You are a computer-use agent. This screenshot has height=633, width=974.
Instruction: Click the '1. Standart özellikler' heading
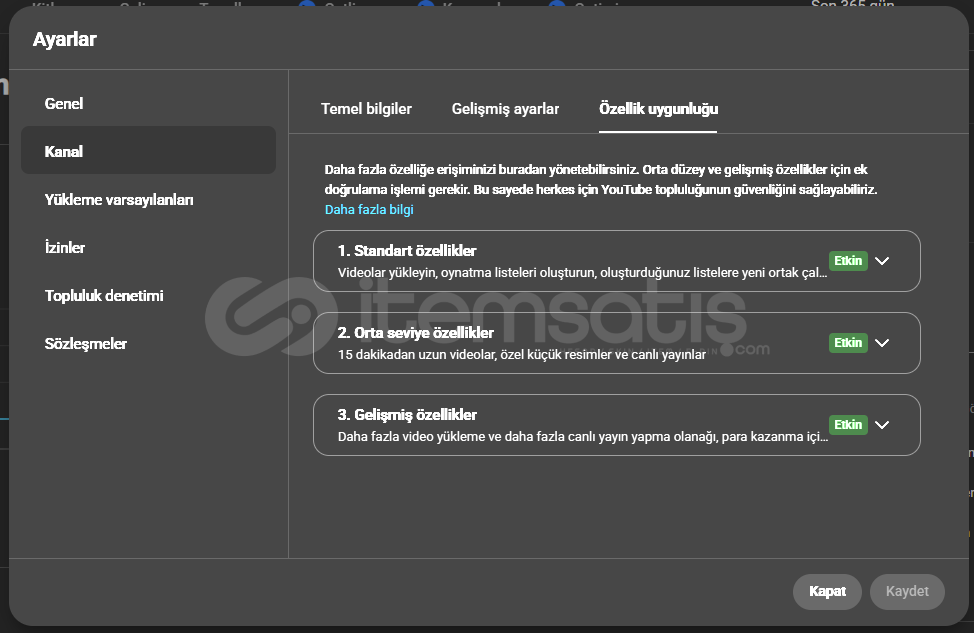(407, 251)
